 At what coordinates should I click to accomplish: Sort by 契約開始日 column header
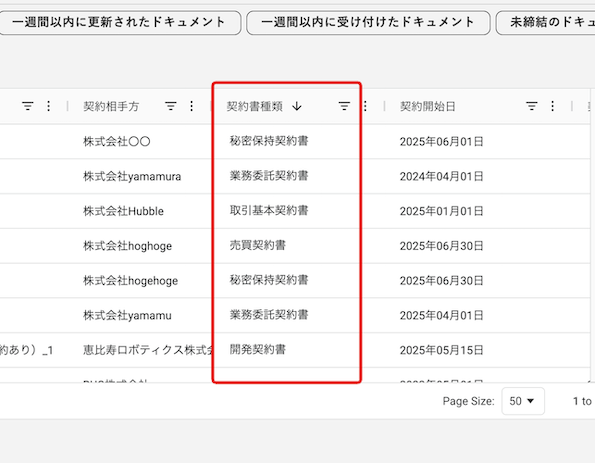[427, 106]
